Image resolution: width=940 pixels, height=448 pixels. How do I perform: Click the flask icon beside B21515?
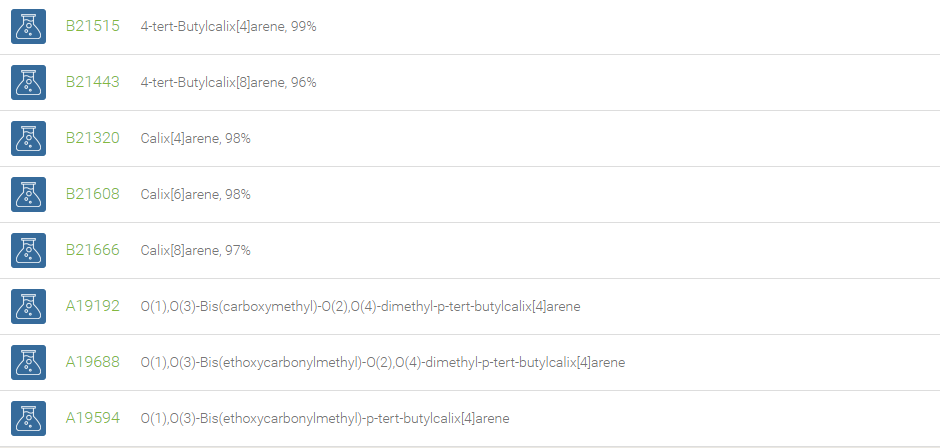click(28, 26)
